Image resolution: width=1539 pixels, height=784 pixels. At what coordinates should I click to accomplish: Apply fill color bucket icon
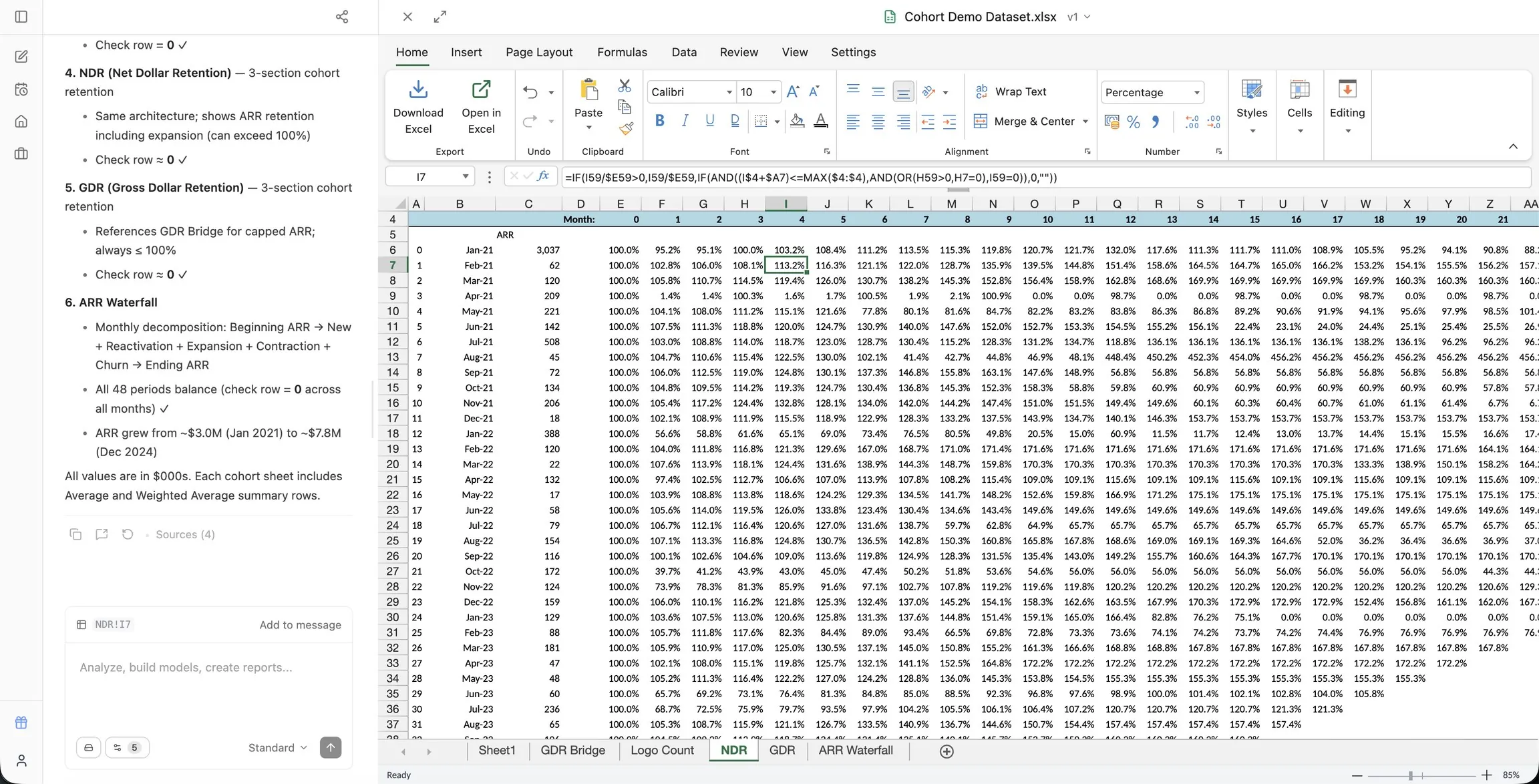click(797, 121)
